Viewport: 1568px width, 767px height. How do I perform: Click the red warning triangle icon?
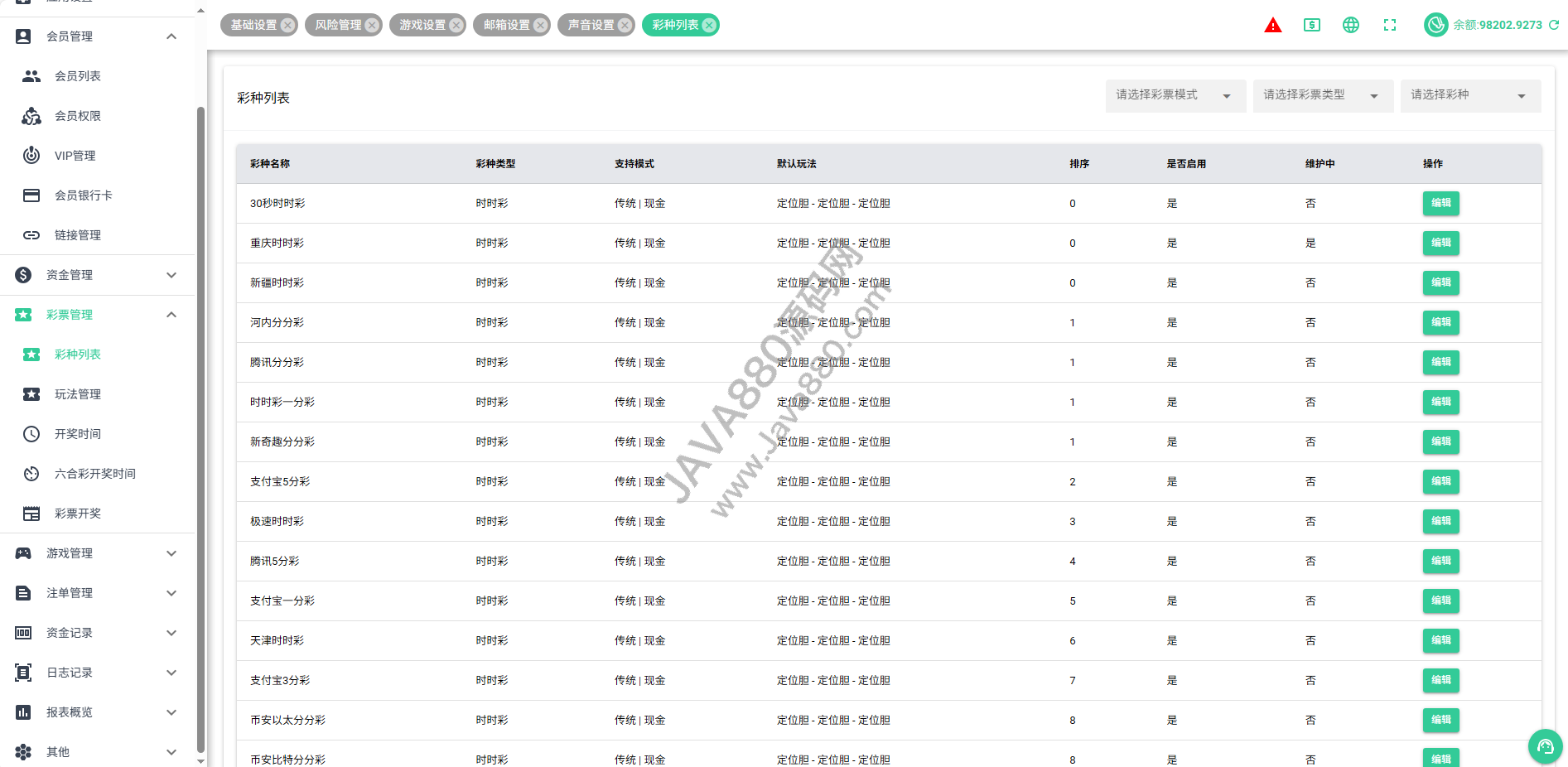coord(1273,25)
